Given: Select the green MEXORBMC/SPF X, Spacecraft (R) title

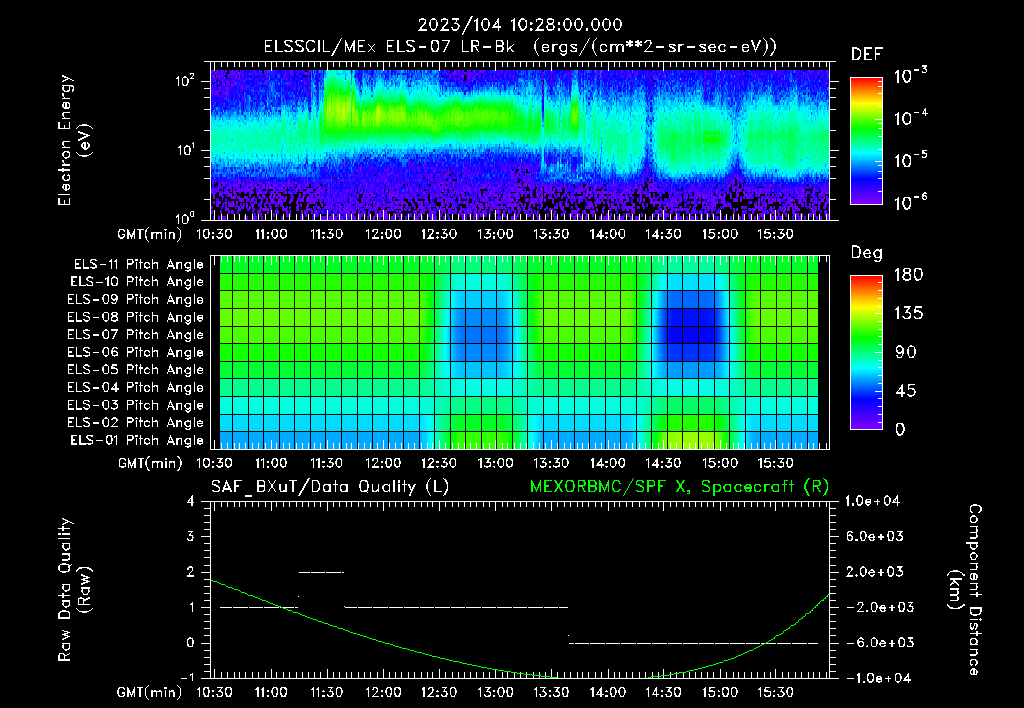Looking at the screenshot, I should pyautogui.click(x=679, y=487).
